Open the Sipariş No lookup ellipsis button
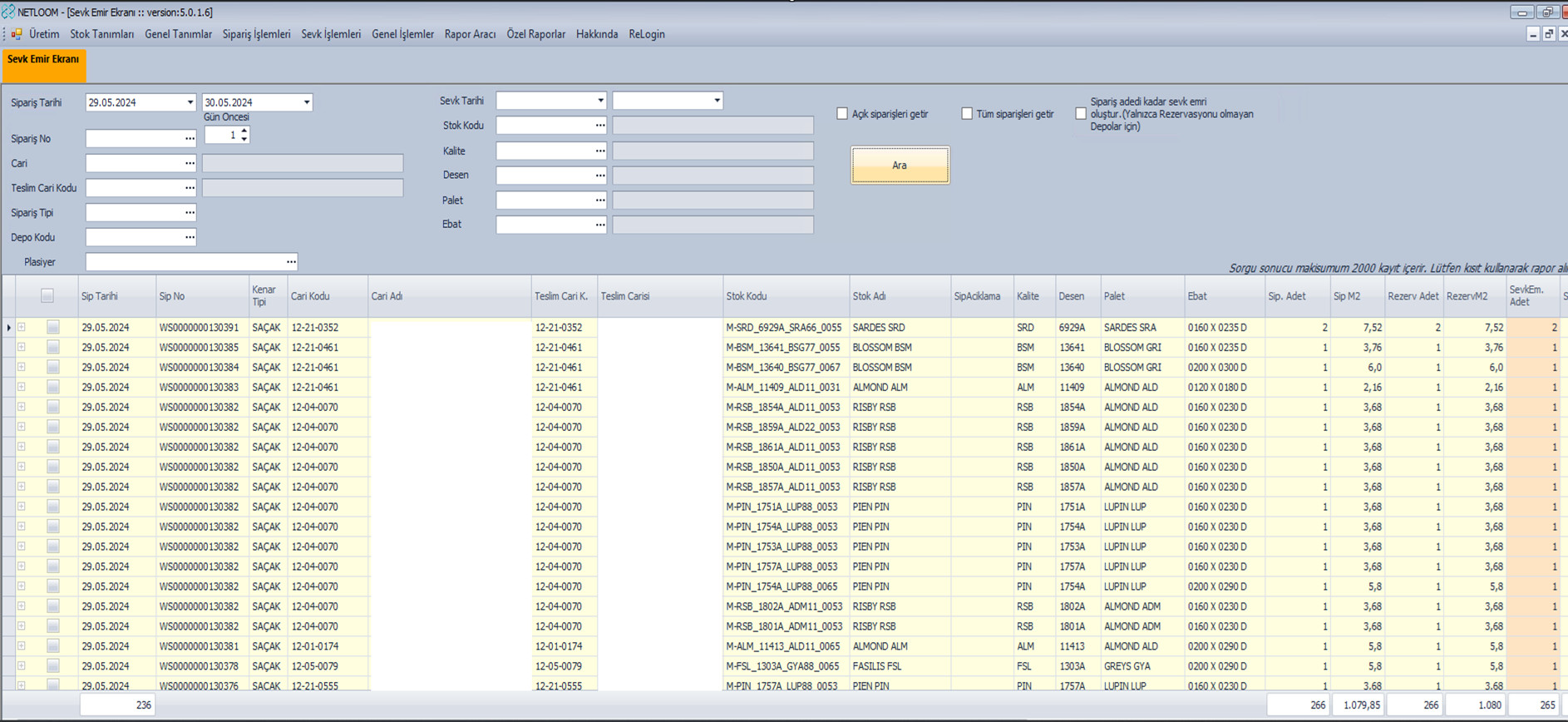The height and width of the screenshot is (722, 1568). pos(190,139)
